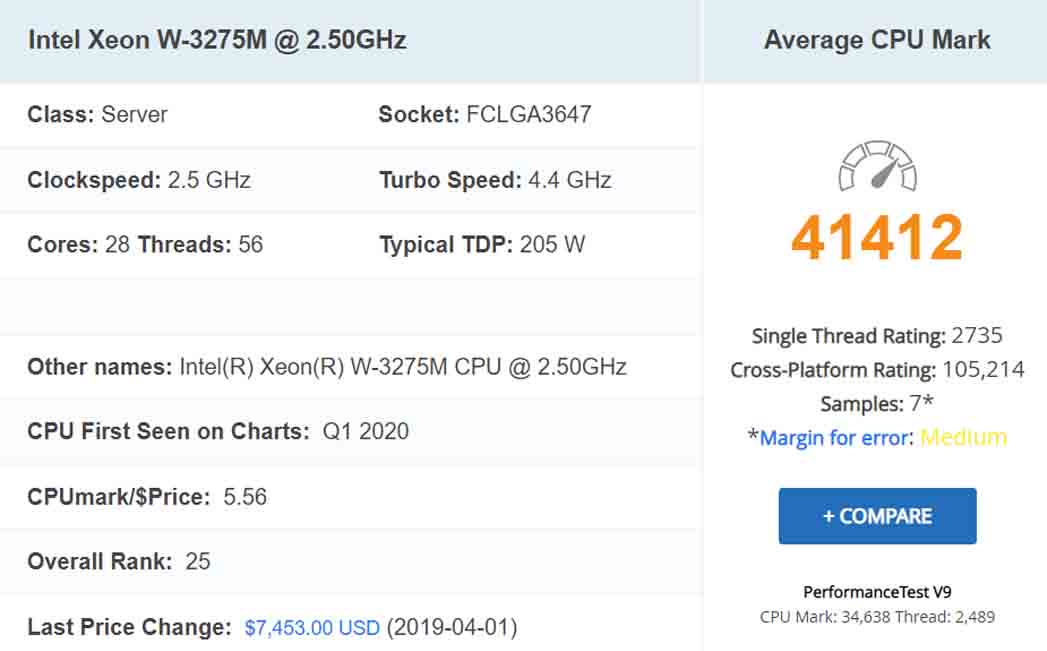Click the Cross-Platform Rating 105,214 text
1047x651 pixels.
(x=877, y=370)
